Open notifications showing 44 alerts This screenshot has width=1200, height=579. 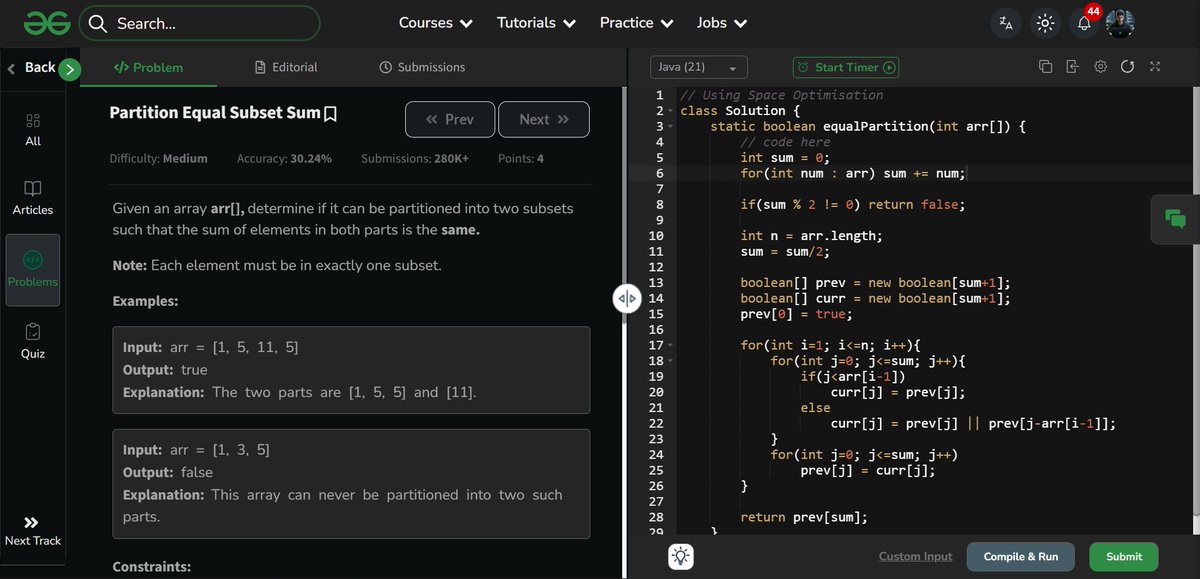[1082, 22]
